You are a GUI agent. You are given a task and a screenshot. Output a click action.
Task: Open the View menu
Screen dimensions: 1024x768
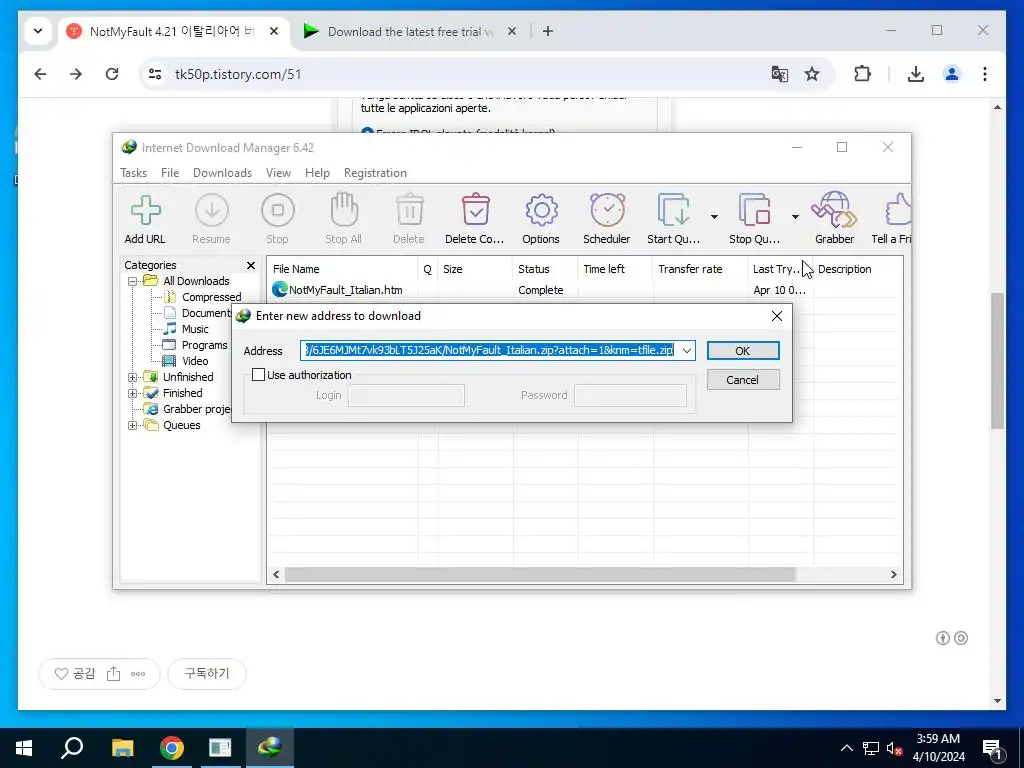278,173
